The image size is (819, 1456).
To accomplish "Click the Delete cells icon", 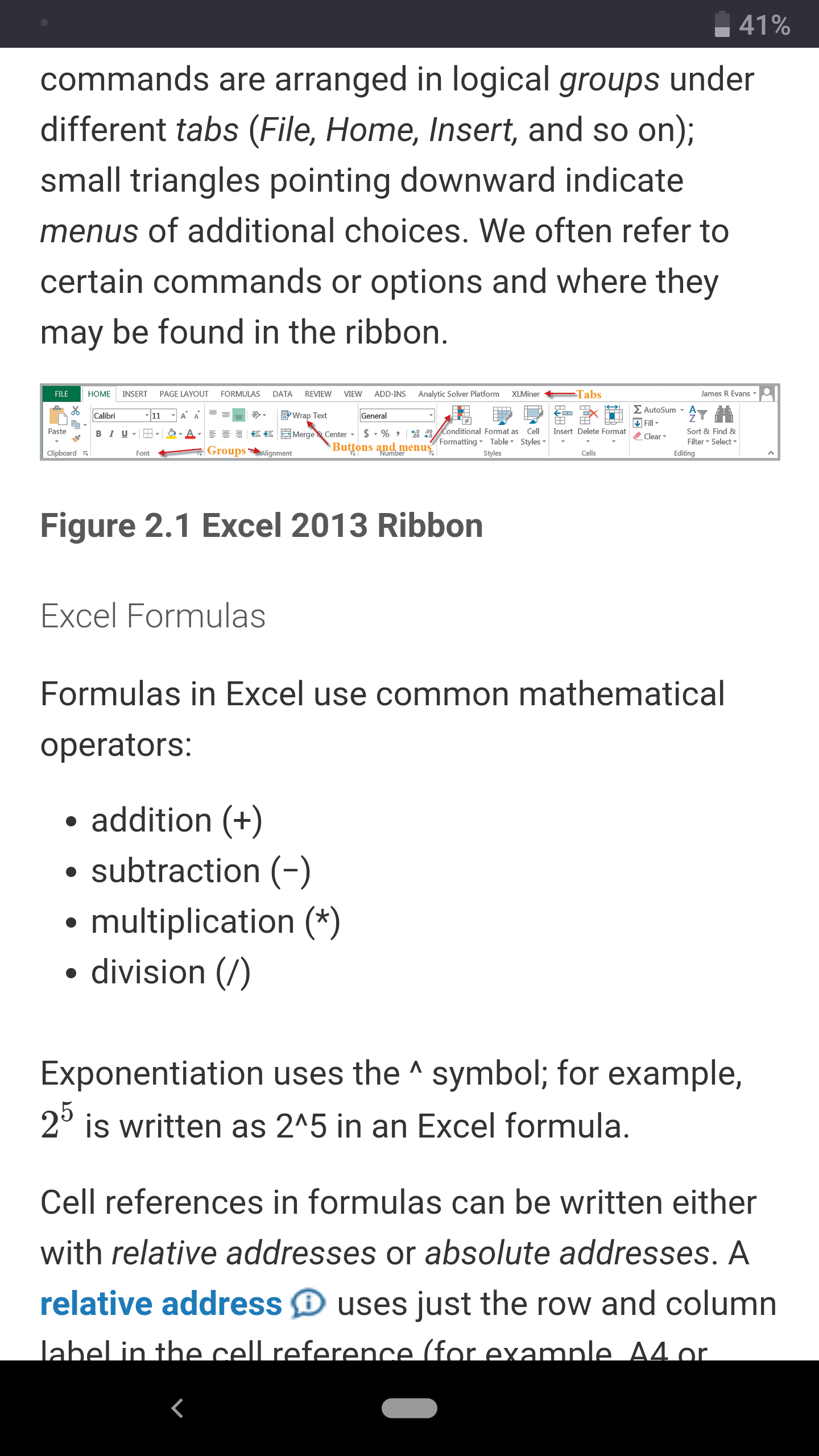I will coord(588,415).
